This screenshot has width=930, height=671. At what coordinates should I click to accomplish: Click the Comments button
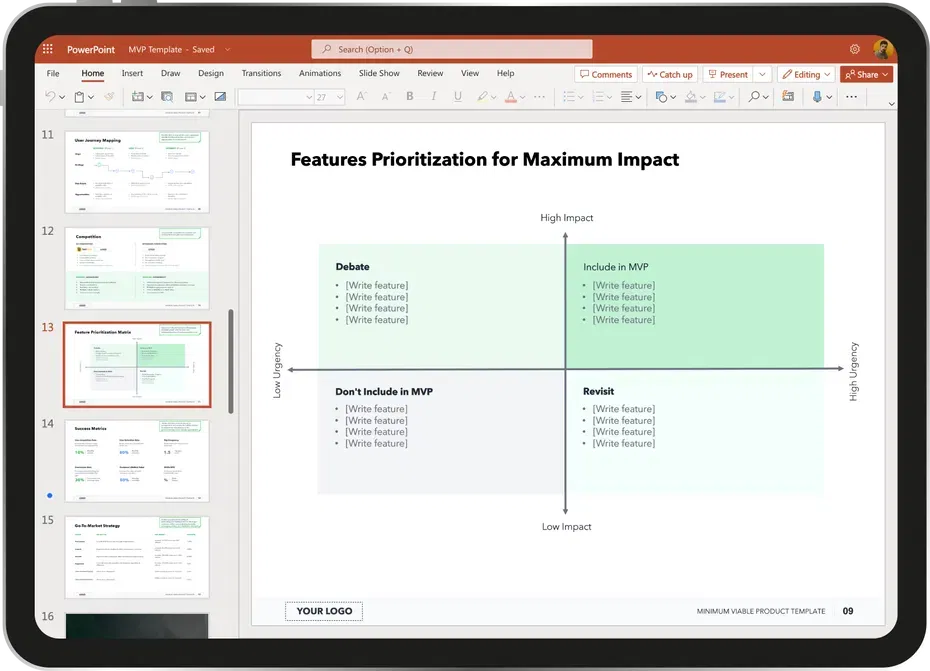pyautogui.click(x=605, y=74)
